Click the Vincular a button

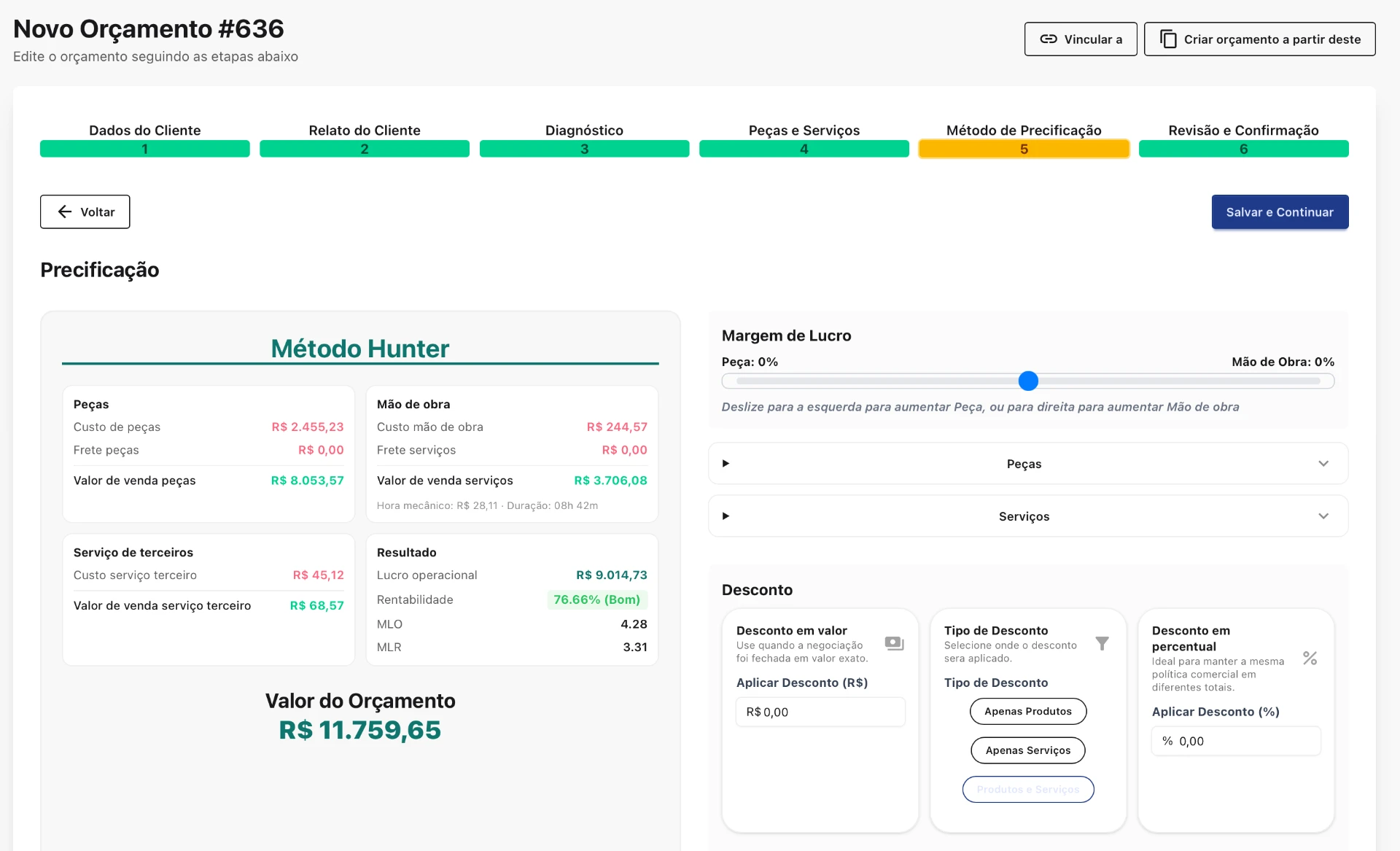point(1081,39)
